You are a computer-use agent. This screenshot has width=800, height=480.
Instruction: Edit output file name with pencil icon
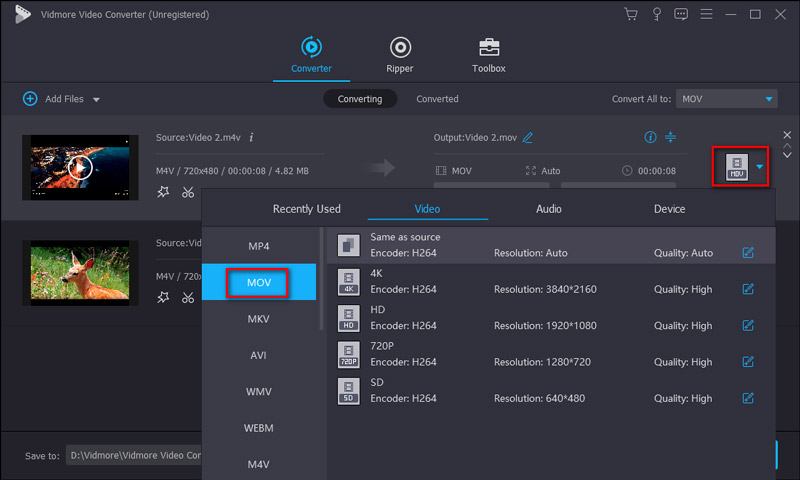tap(528, 137)
